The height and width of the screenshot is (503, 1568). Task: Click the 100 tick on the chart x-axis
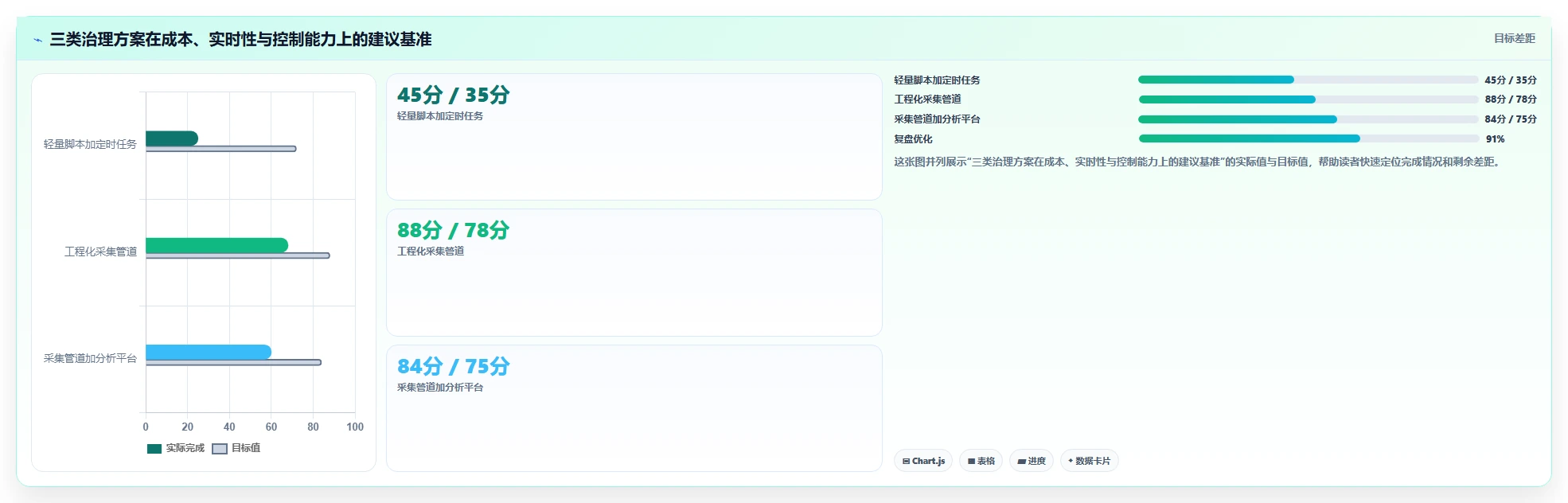point(355,427)
